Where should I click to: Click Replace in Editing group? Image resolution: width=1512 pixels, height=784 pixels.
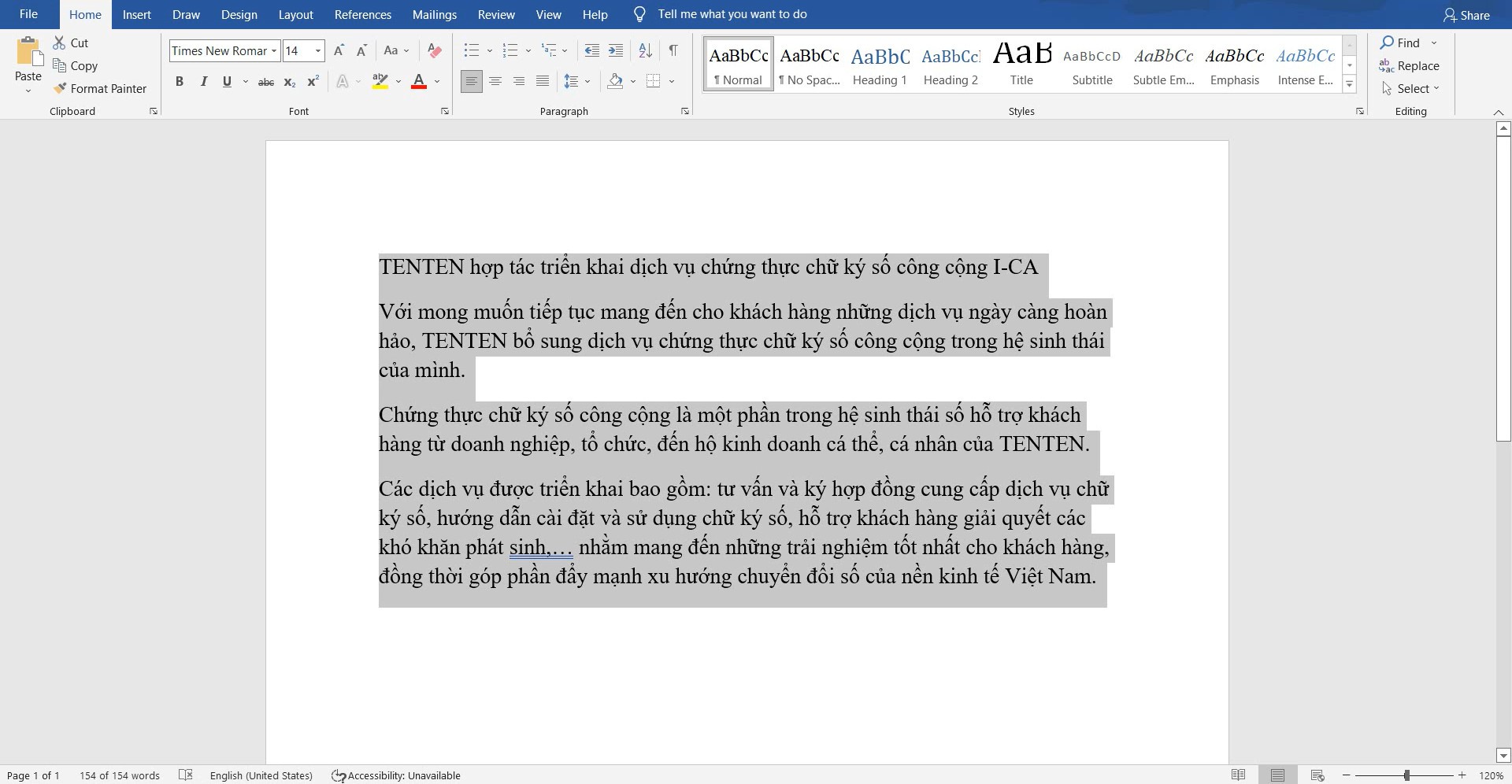1410,66
